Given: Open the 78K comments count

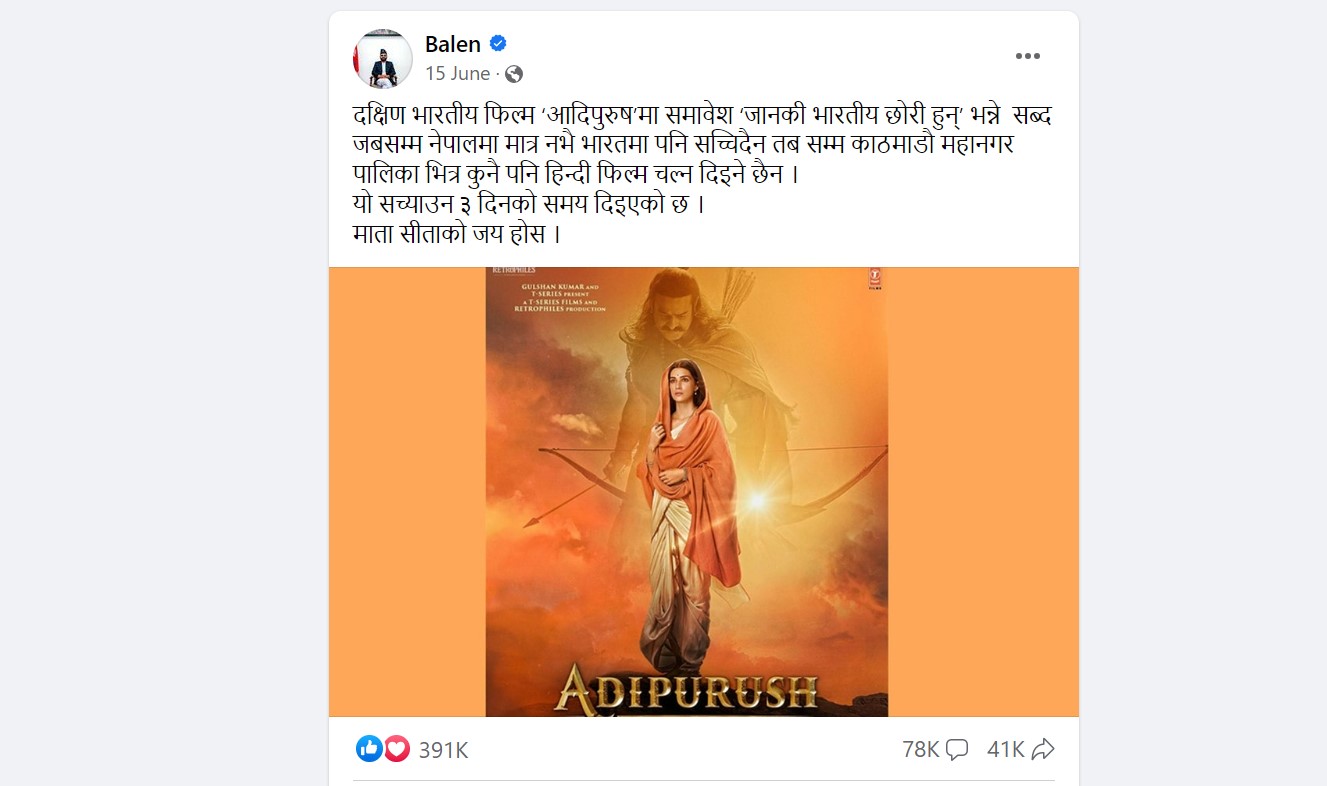Looking at the screenshot, I should [x=920, y=749].
